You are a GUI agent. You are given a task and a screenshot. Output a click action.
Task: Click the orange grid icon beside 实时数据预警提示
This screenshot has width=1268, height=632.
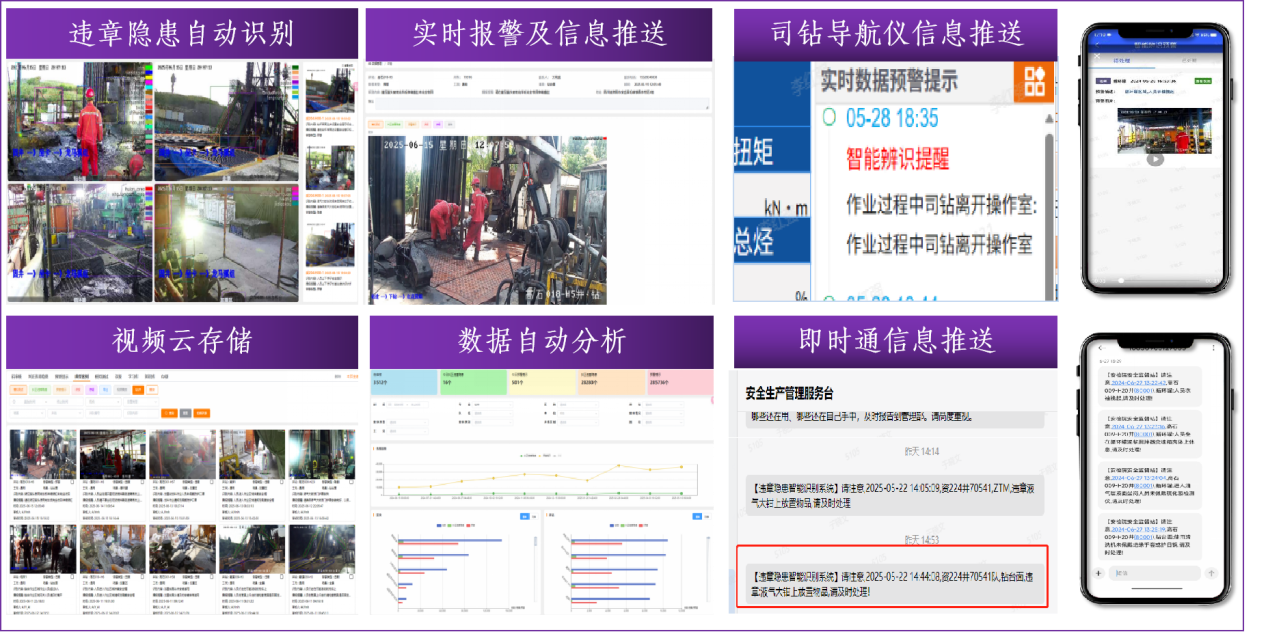(x=1034, y=81)
